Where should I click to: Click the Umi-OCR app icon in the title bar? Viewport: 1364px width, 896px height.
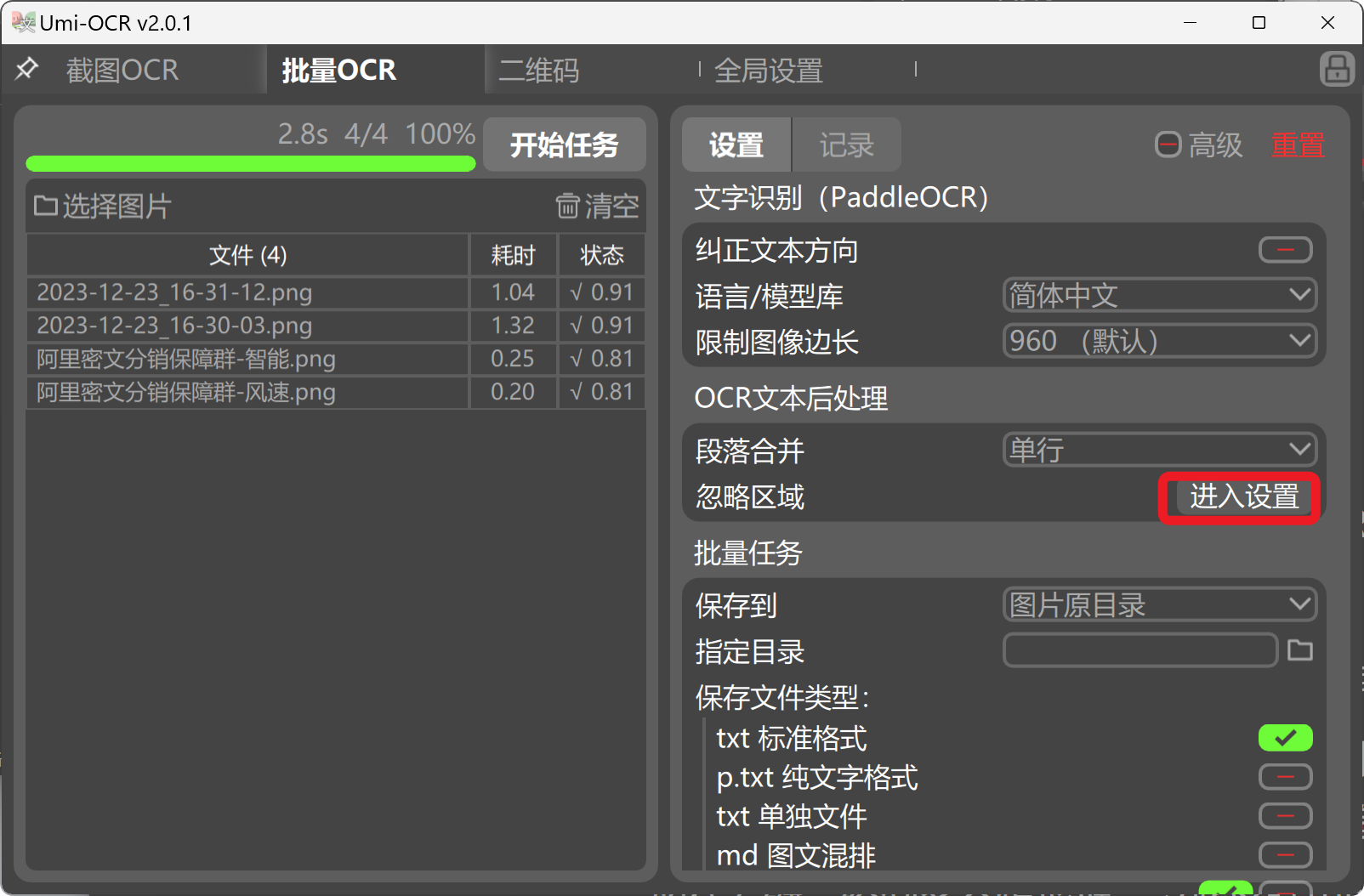[24, 22]
